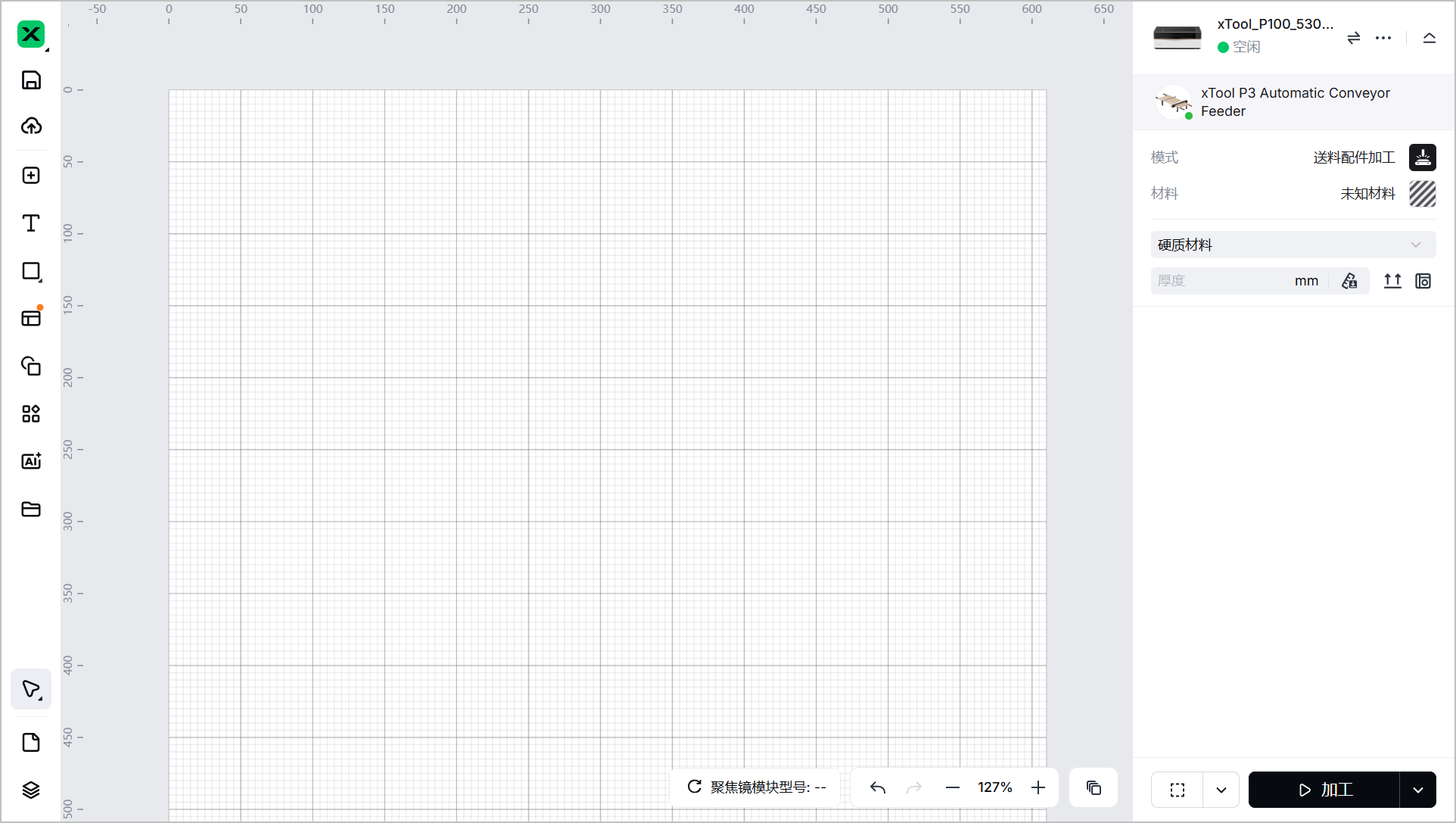Refresh the 聚焦镜模块型号 lens module
This screenshot has width=1456, height=823.
pyautogui.click(x=694, y=787)
